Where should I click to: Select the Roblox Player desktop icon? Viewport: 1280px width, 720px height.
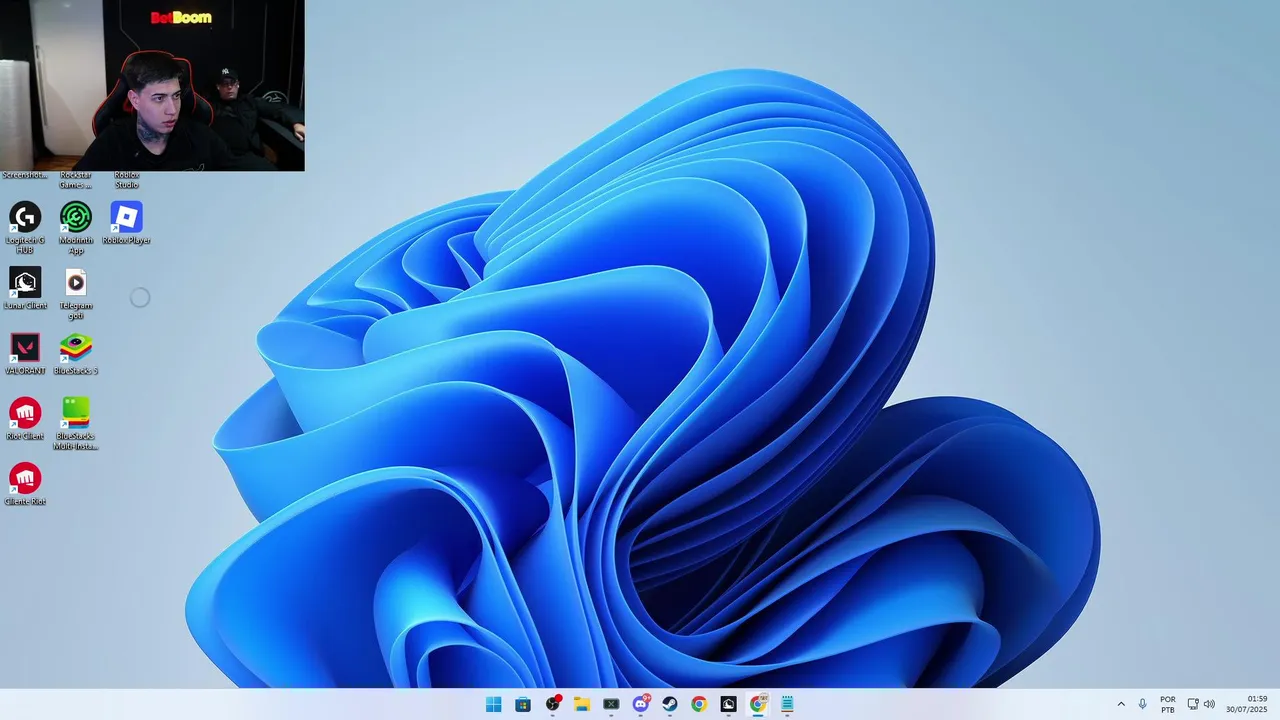click(127, 223)
